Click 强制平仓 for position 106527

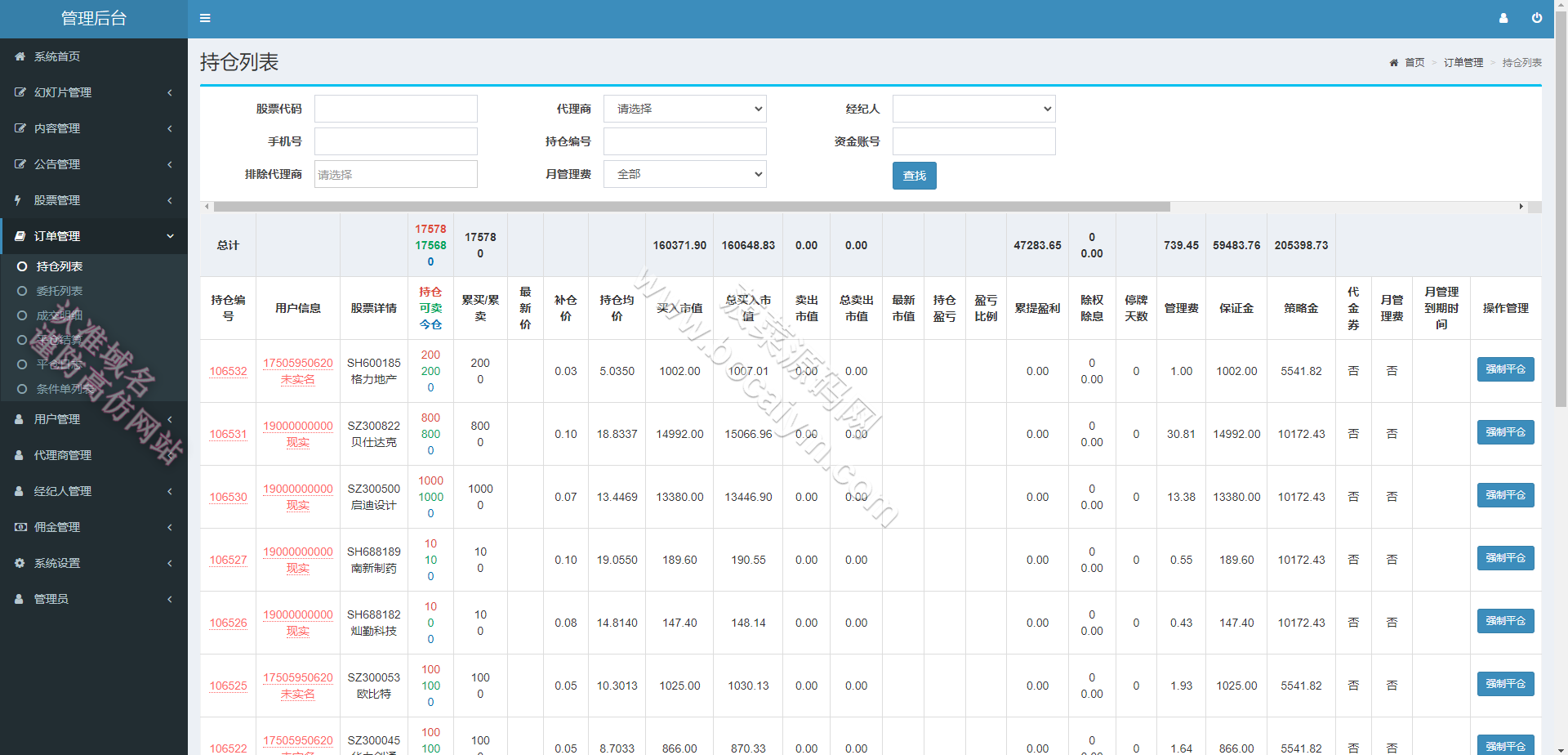(1505, 558)
